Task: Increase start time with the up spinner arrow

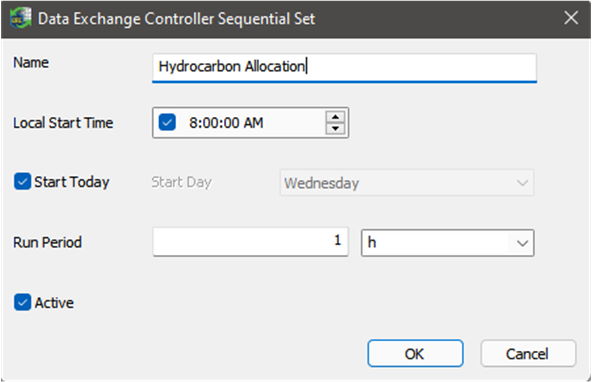Action: [335, 117]
